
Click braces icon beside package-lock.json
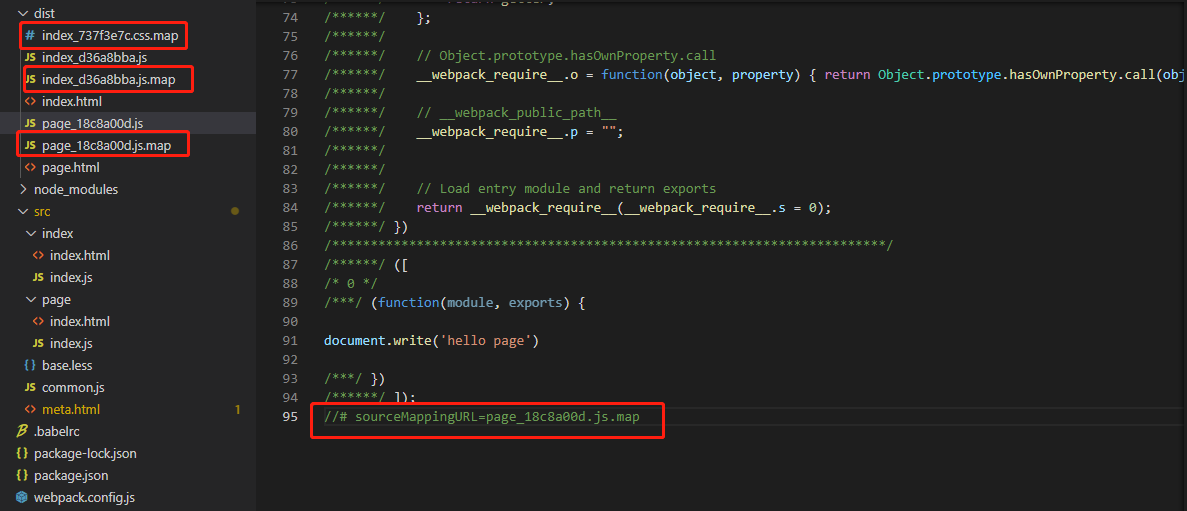[x=21, y=453]
